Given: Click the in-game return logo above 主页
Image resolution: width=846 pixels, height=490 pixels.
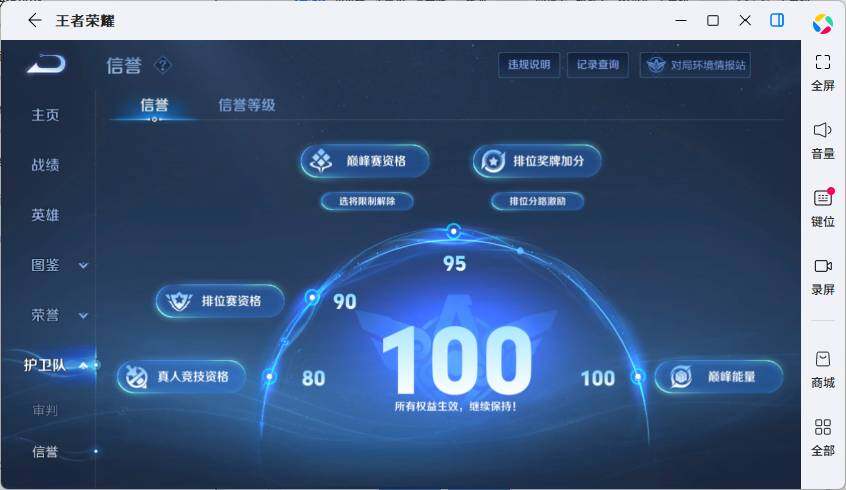Looking at the screenshot, I should (x=46, y=64).
